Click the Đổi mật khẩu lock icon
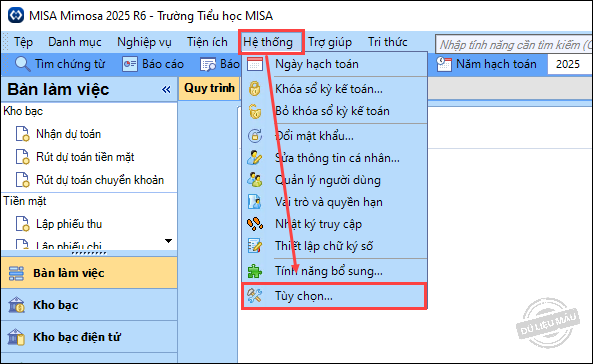Screen dimensions: 593x364 pos(255,135)
